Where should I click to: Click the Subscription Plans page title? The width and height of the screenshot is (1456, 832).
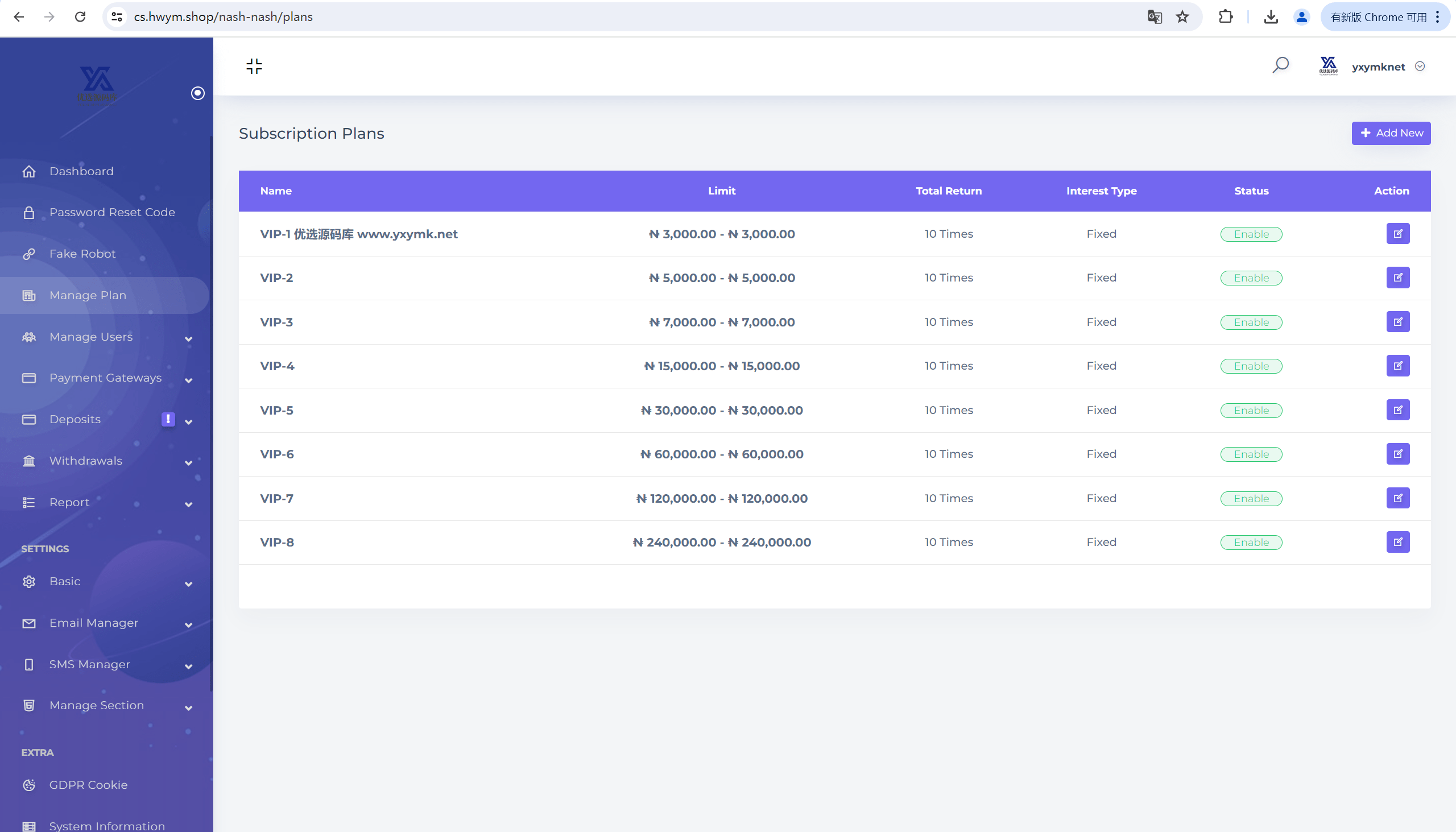point(312,133)
